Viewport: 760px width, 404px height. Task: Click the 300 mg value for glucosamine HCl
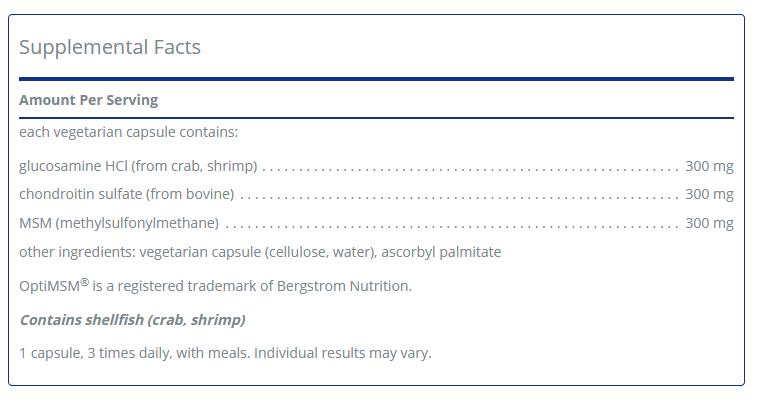coord(709,165)
